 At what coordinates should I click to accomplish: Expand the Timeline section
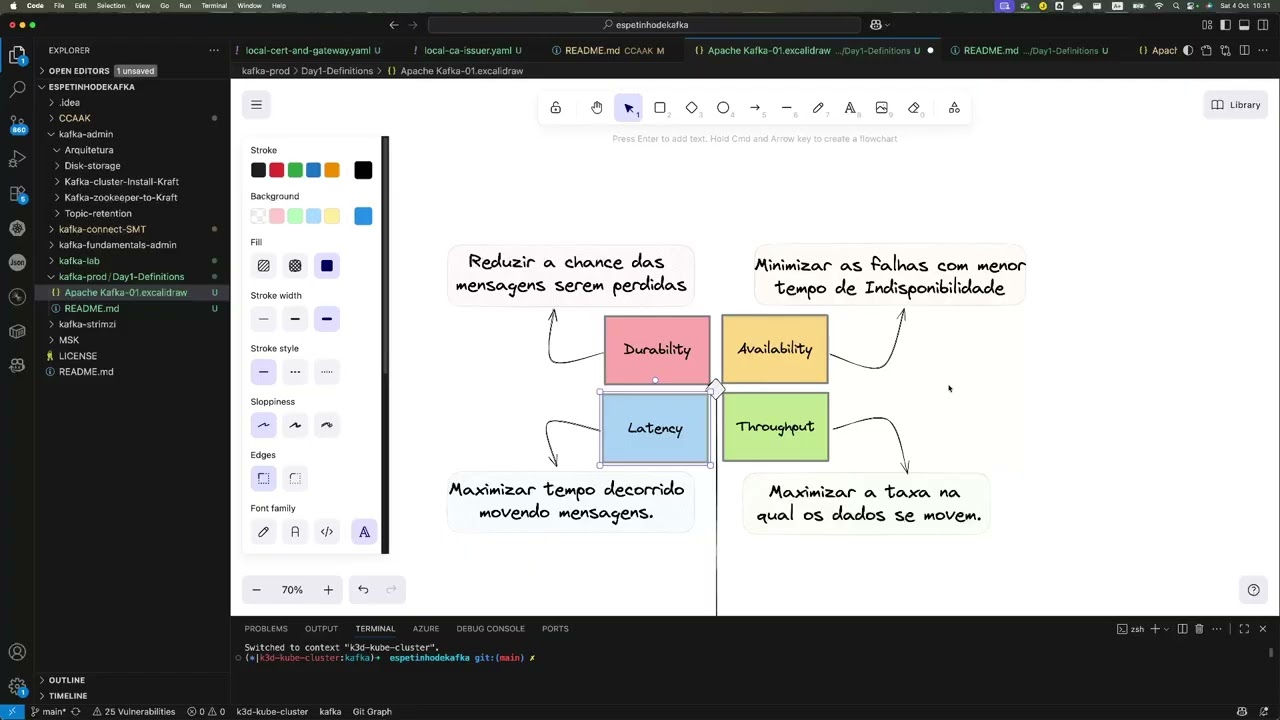pos(68,696)
